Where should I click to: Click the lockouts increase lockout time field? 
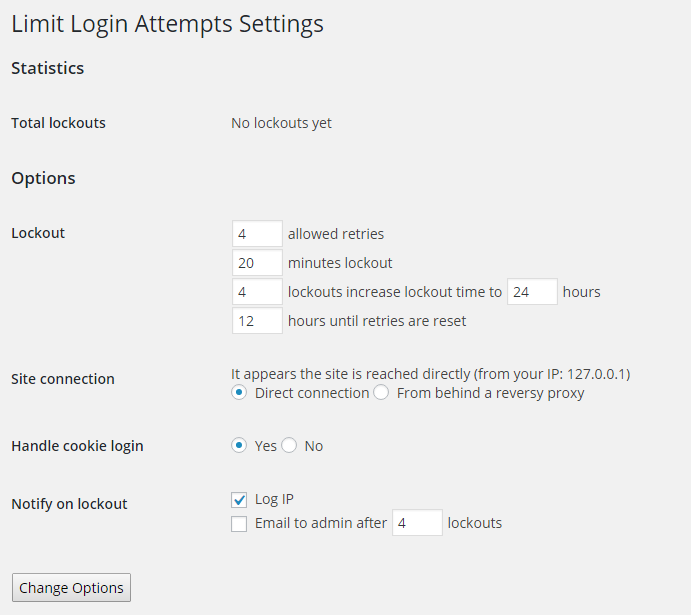[257, 292]
